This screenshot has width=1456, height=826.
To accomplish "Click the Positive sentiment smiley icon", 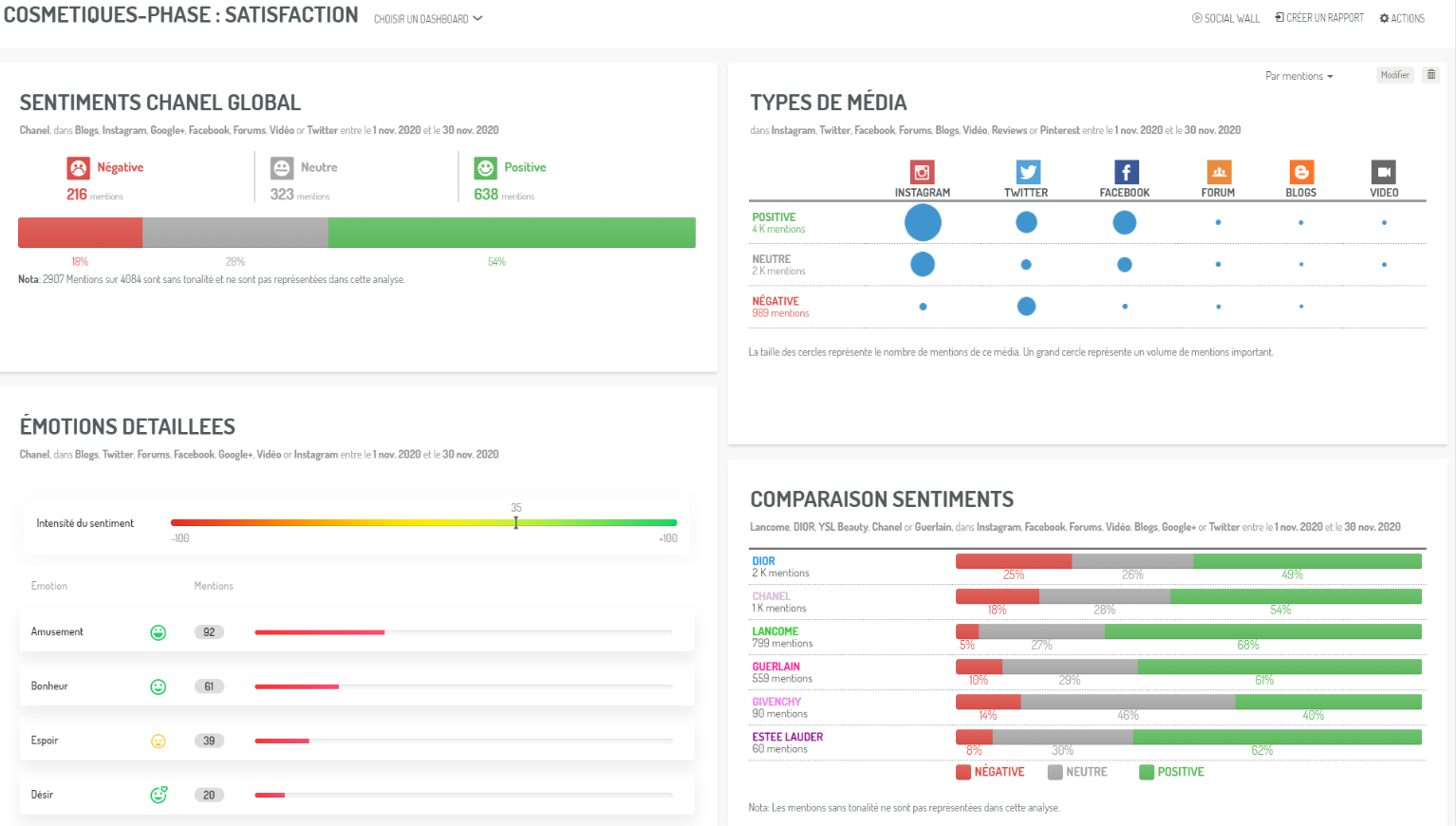I will click(x=486, y=168).
